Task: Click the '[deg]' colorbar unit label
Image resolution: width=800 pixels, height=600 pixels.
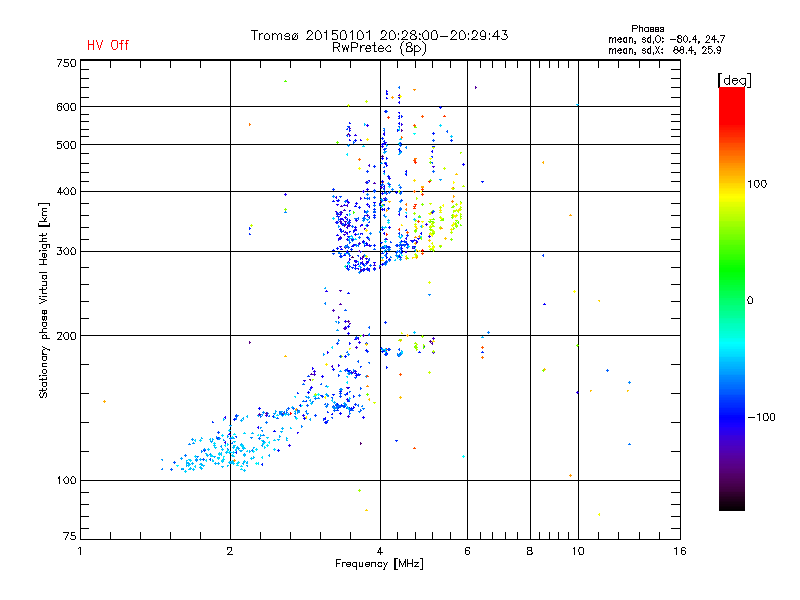Action: click(x=734, y=80)
